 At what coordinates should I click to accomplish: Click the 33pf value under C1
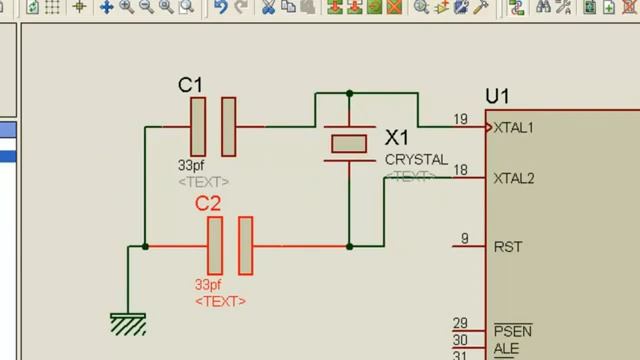pyautogui.click(x=191, y=165)
